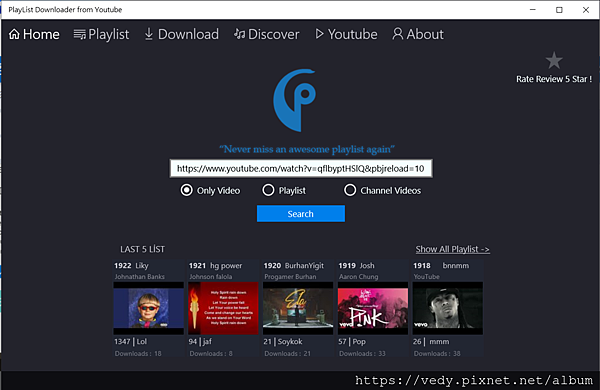Open playlist 1920 BurhanYigit thumbnail
The width and height of the screenshot is (600, 390).
(298, 308)
